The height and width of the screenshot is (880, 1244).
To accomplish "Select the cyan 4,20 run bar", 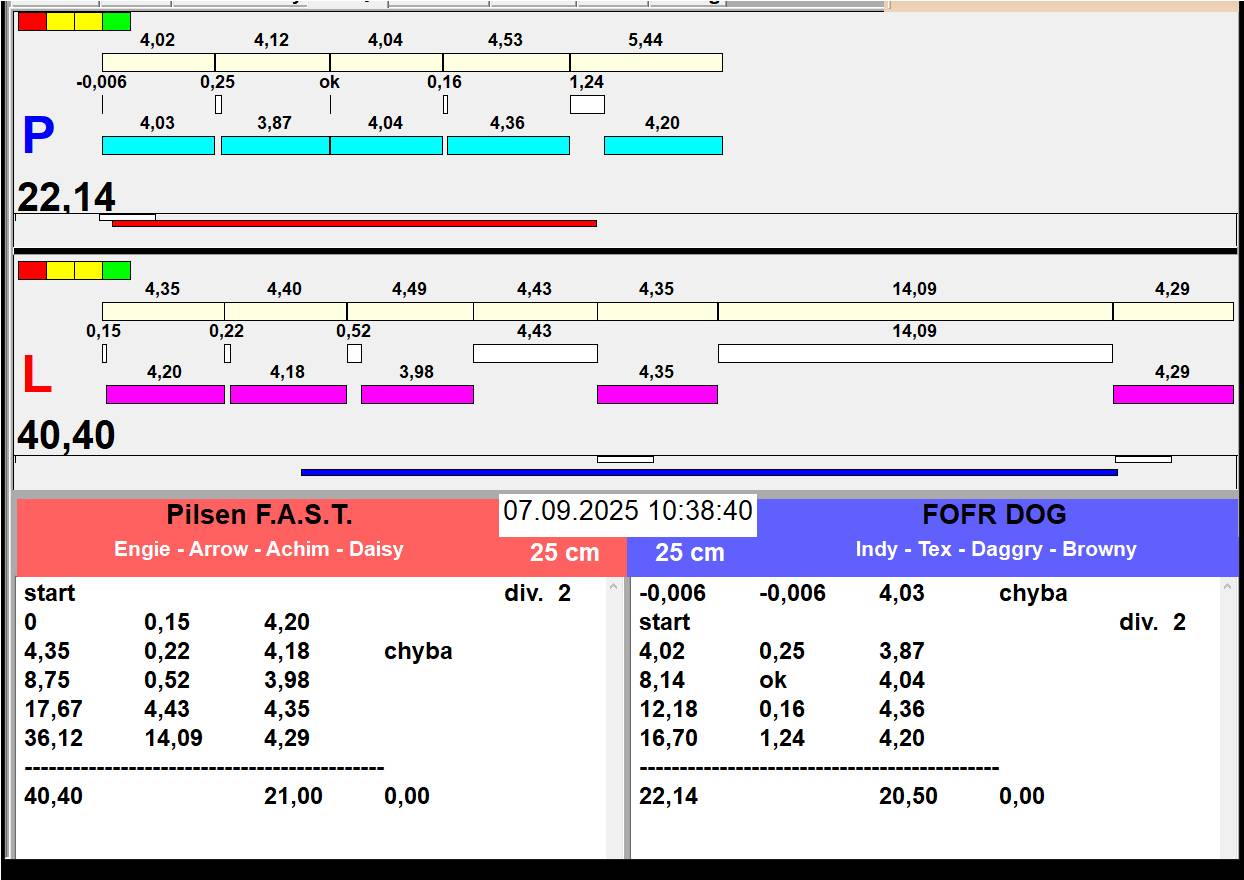I will 663,146.
